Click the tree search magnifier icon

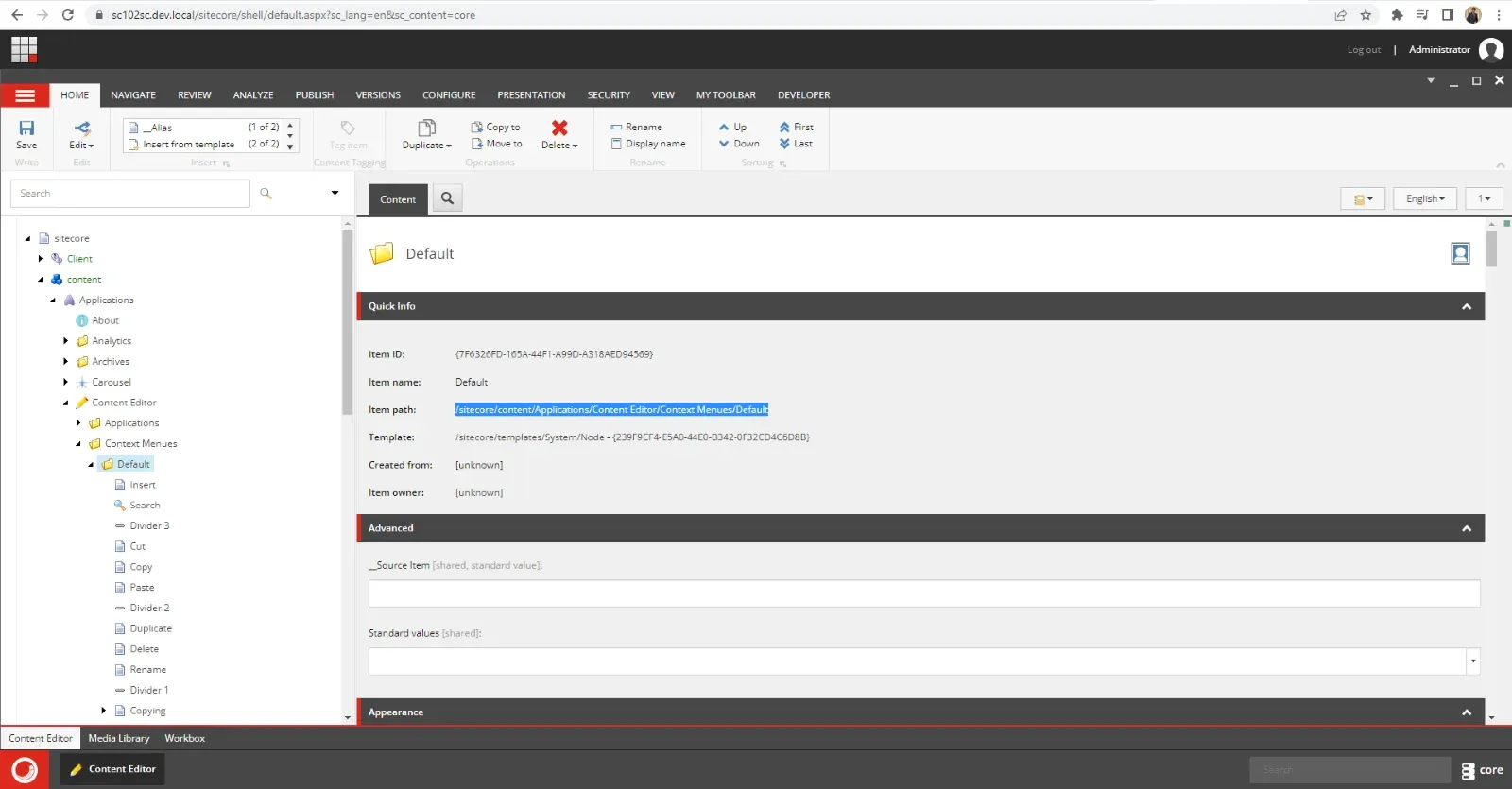266,194
